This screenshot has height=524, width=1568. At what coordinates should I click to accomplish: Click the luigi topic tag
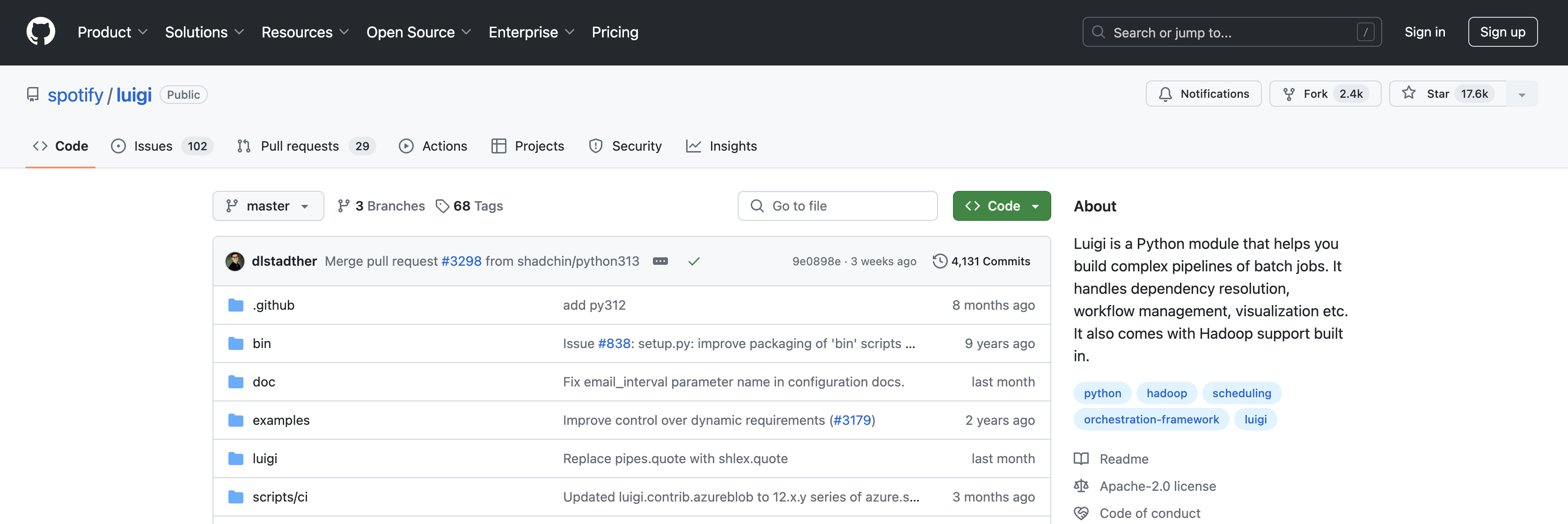tap(1256, 420)
